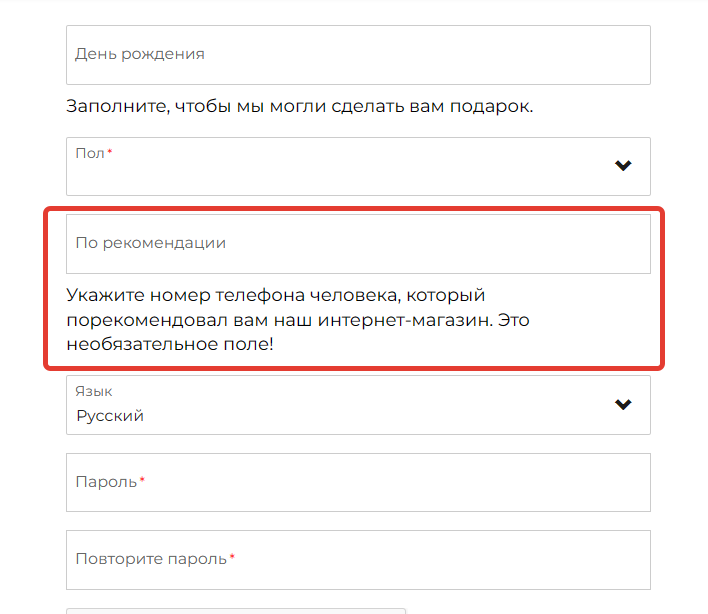The height and width of the screenshot is (614, 708).
Task: Click the red asterisk beside Пароль label
Action: pos(142,479)
